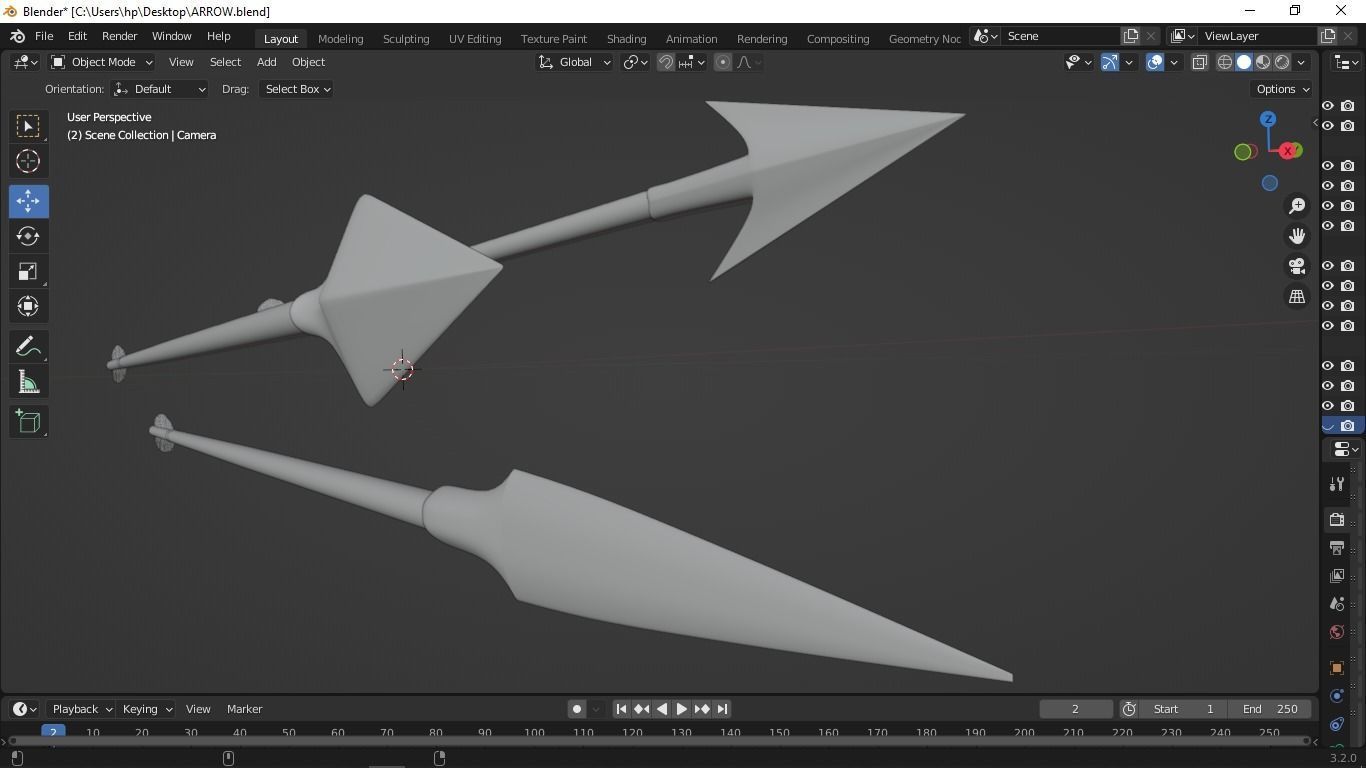Viewport: 1366px width, 768px height.
Task: Open the Transform Orientation dropdown showing Default
Action: pos(160,89)
